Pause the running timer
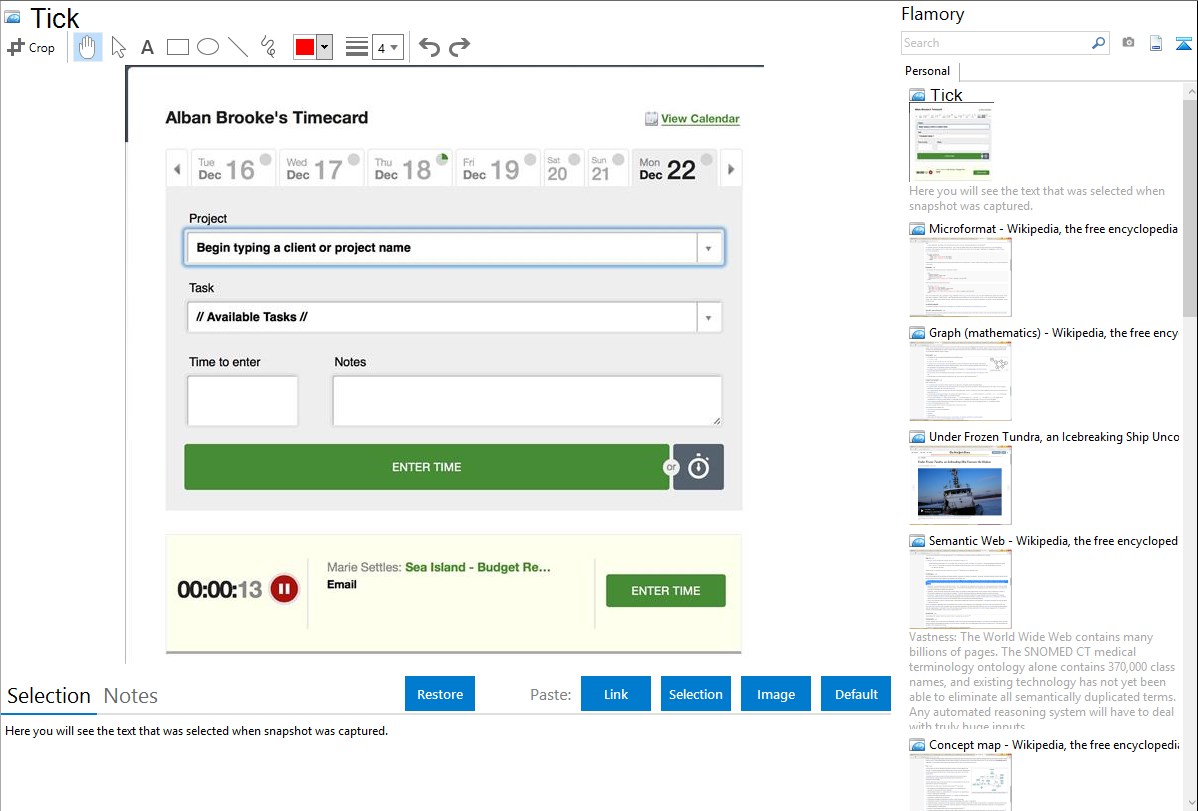 [x=284, y=589]
